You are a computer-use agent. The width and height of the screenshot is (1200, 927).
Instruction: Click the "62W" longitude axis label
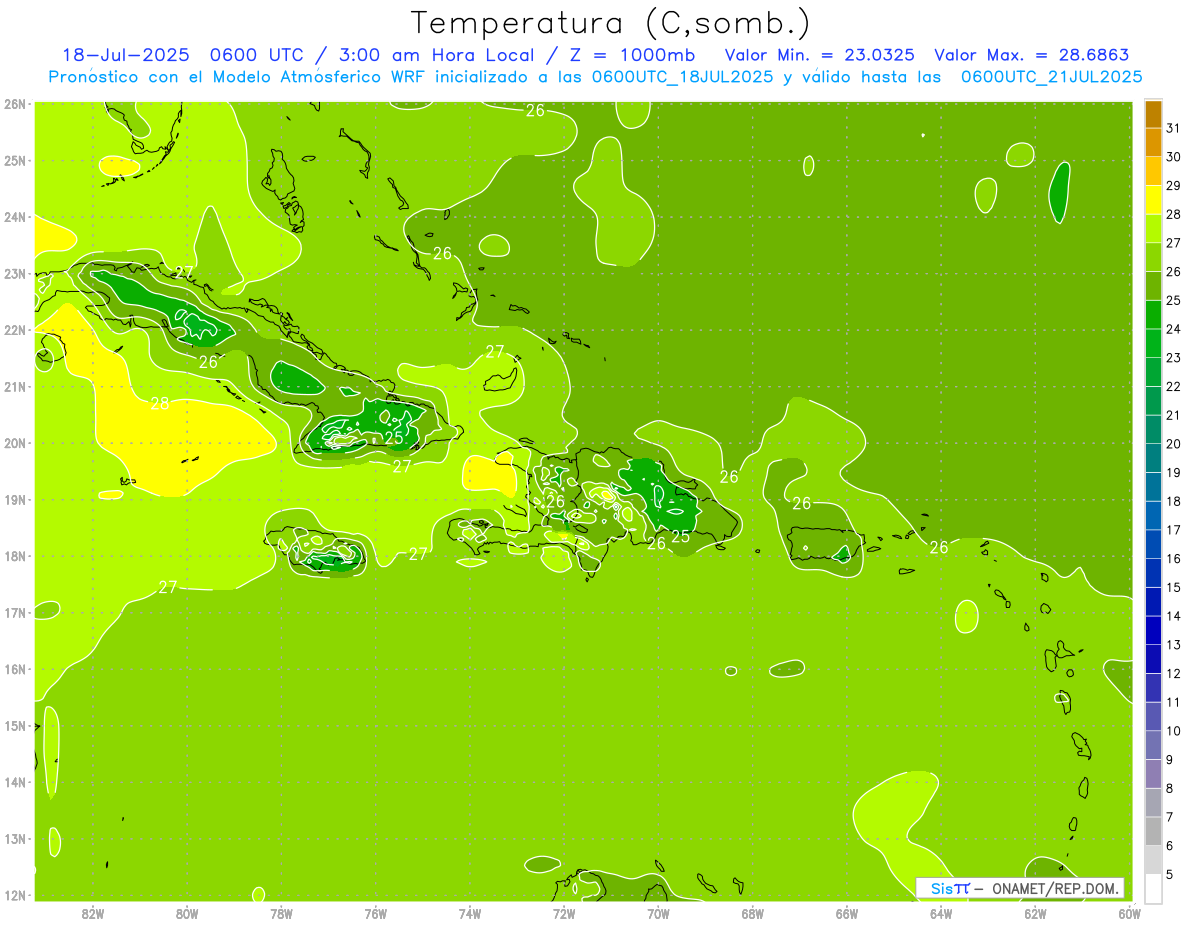point(1036,913)
